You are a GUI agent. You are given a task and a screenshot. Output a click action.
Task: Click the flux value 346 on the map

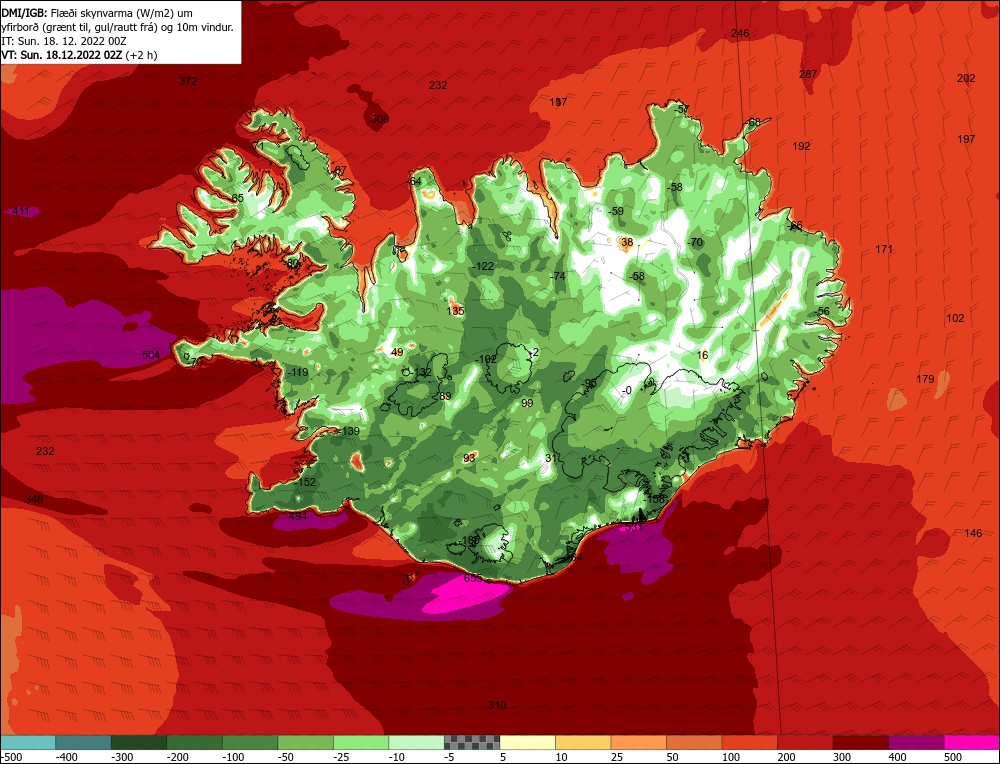[x=34, y=499]
